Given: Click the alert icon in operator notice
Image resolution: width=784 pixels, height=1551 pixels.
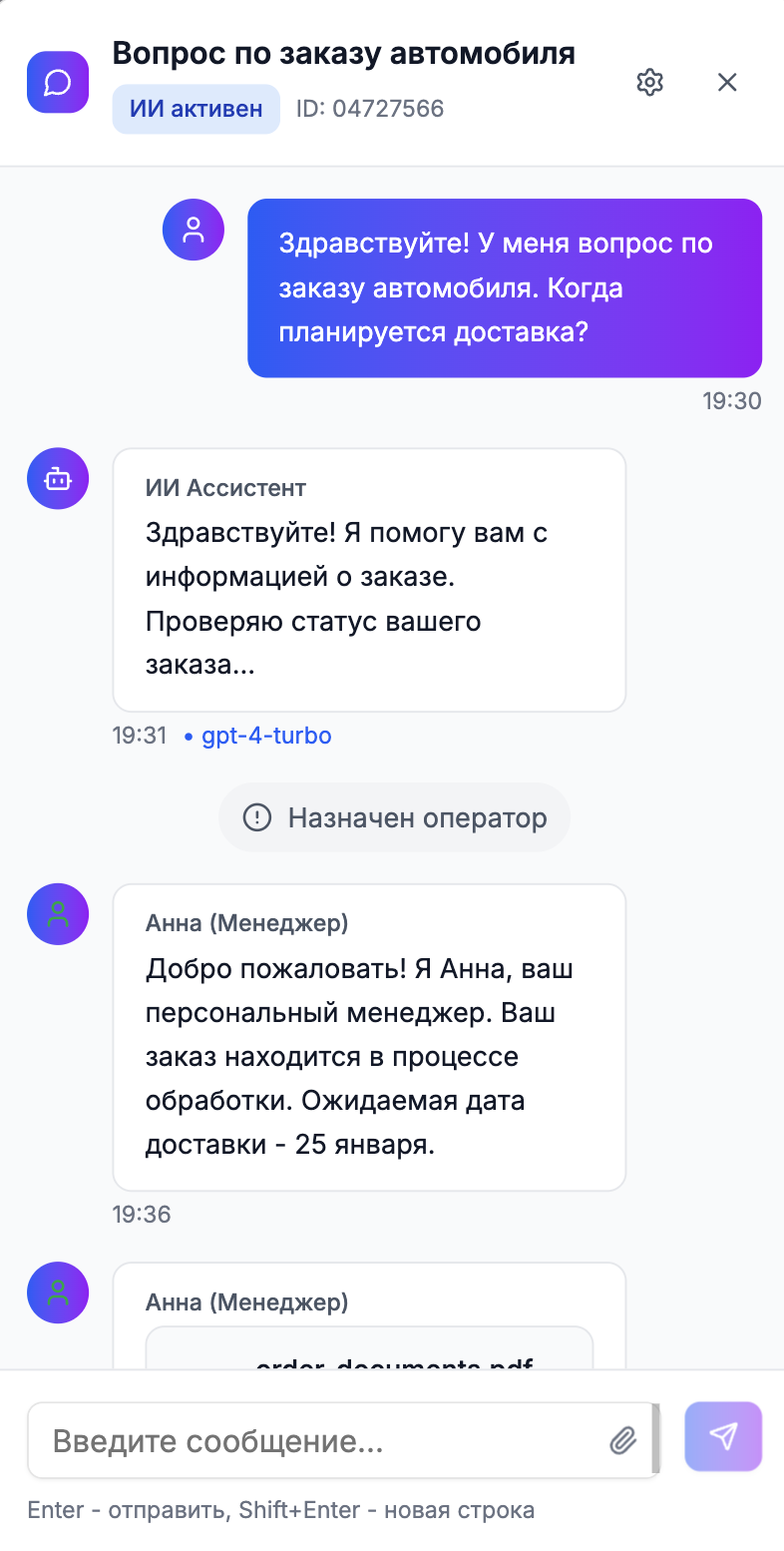Looking at the screenshot, I should point(257,818).
